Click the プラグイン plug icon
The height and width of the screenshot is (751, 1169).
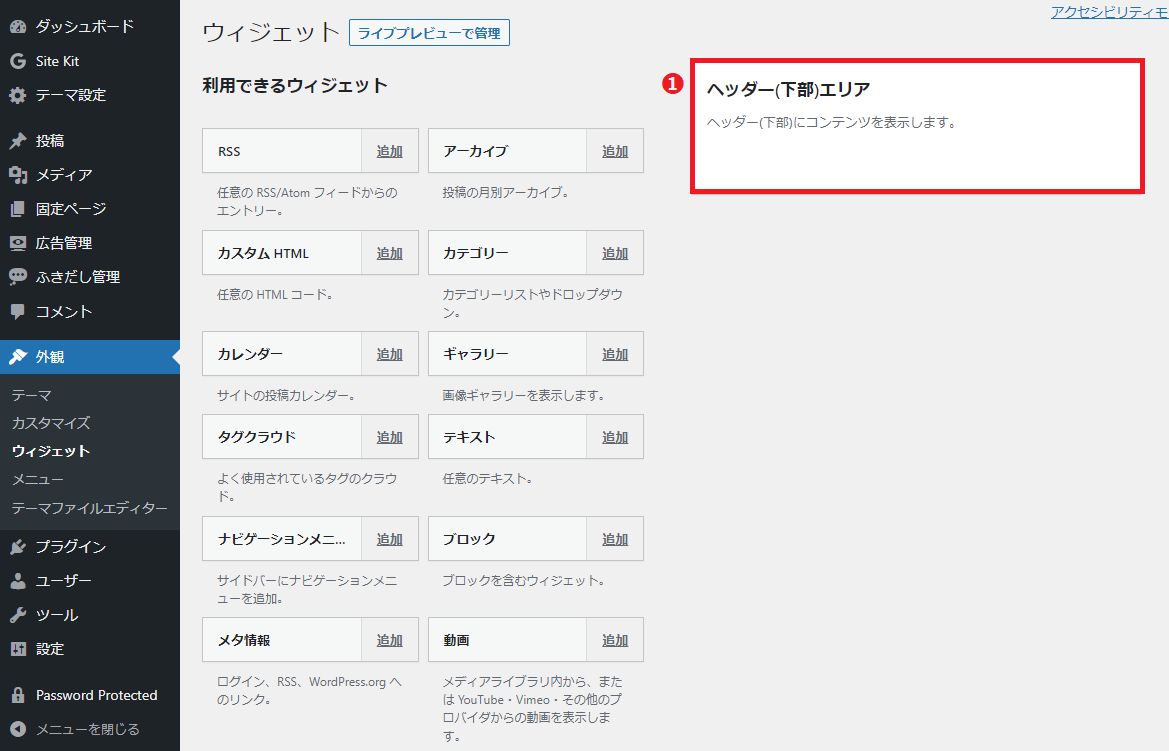(18, 547)
